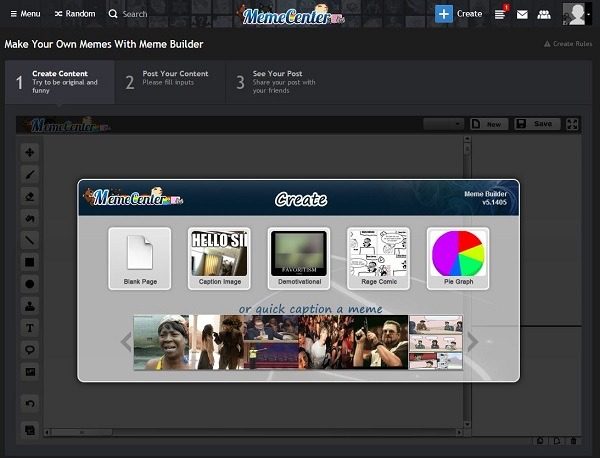Pick the man holding gun meme thumbnail
This screenshot has height=458, width=600.
(x=381, y=342)
